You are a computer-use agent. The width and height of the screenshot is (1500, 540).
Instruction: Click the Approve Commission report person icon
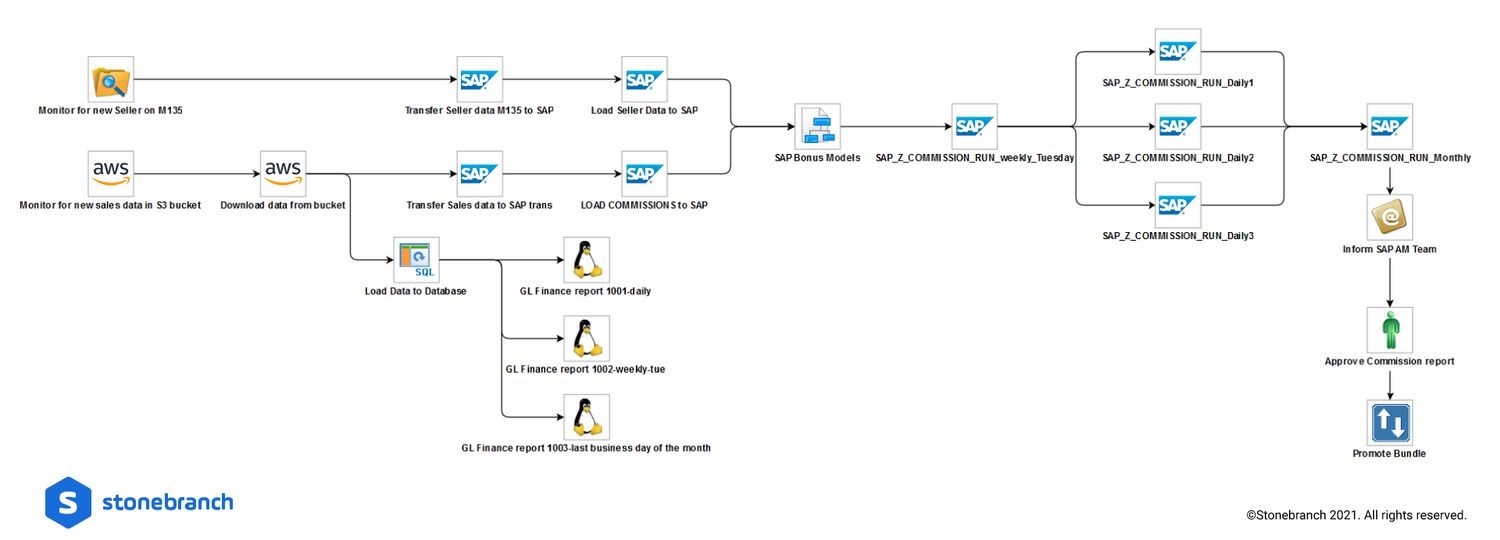1390,329
